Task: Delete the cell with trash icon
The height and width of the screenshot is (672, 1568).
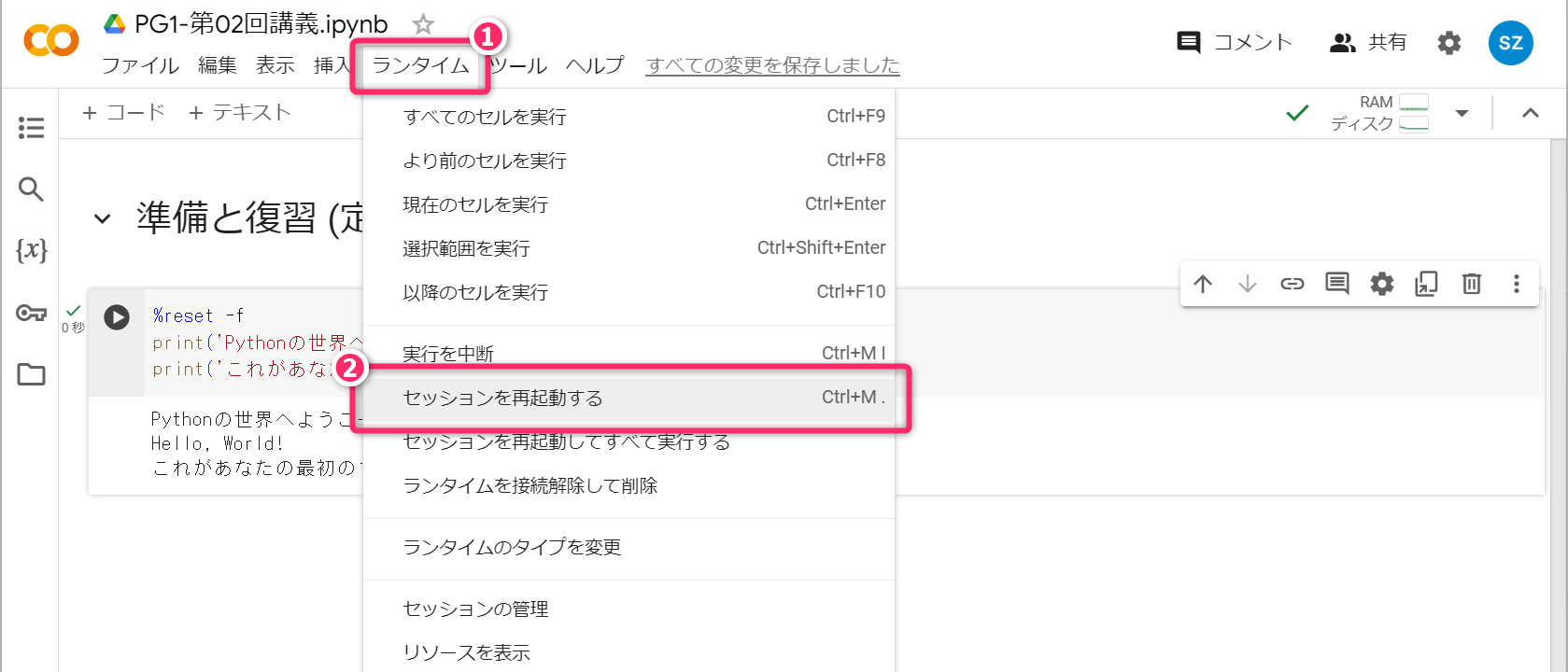Action: point(1471,284)
